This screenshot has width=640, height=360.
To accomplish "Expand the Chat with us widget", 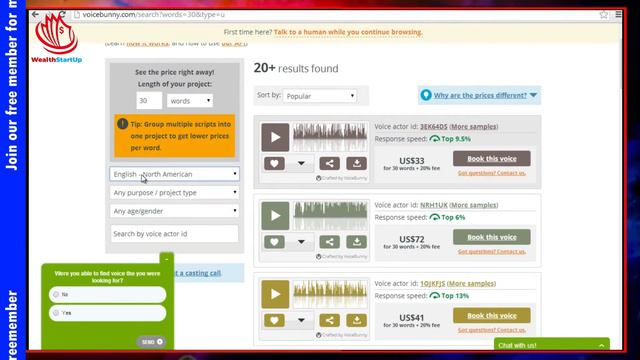I will pos(551,345).
